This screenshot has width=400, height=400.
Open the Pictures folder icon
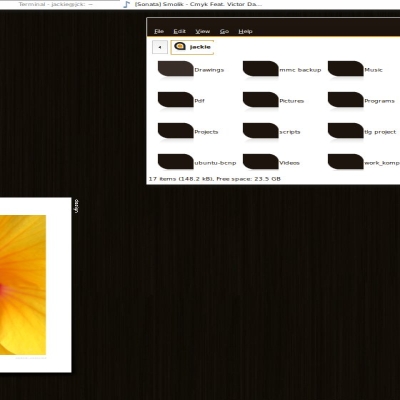[260, 99]
